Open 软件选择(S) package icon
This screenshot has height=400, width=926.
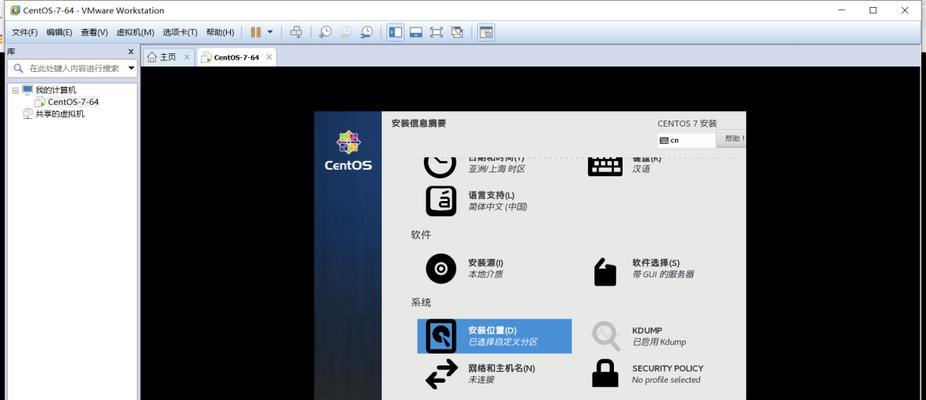pyautogui.click(x=605, y=272)
